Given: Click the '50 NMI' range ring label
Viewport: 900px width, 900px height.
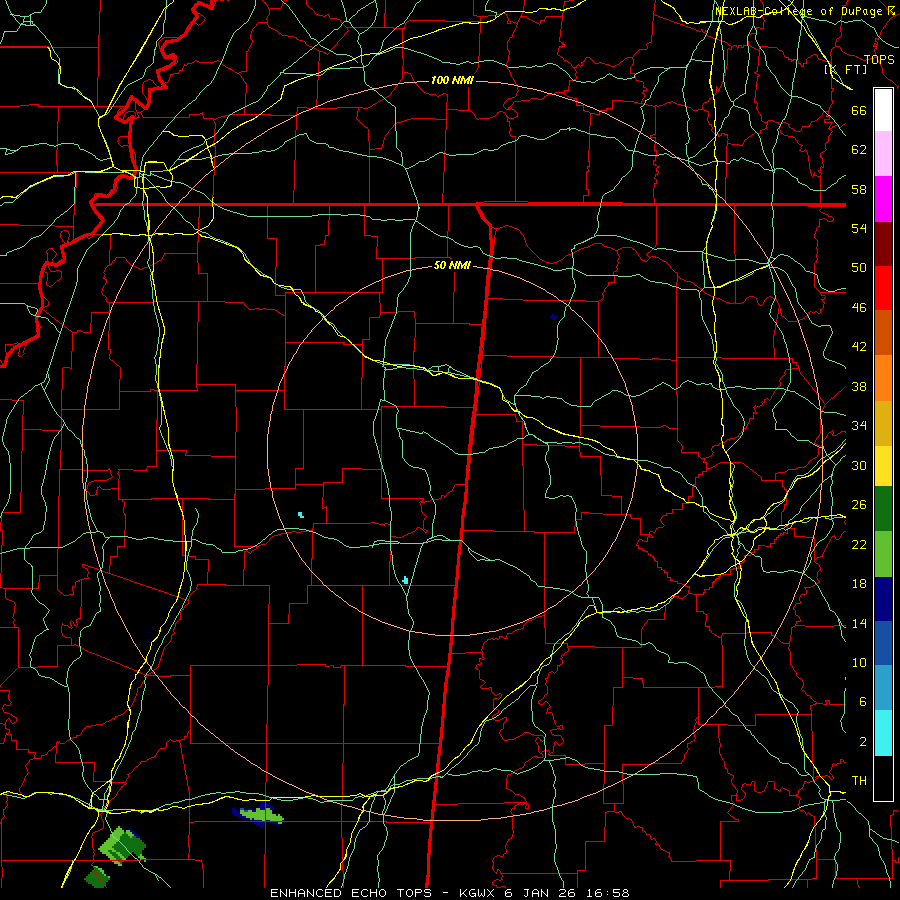Looking at the screenshot, I should coord(452,265).
